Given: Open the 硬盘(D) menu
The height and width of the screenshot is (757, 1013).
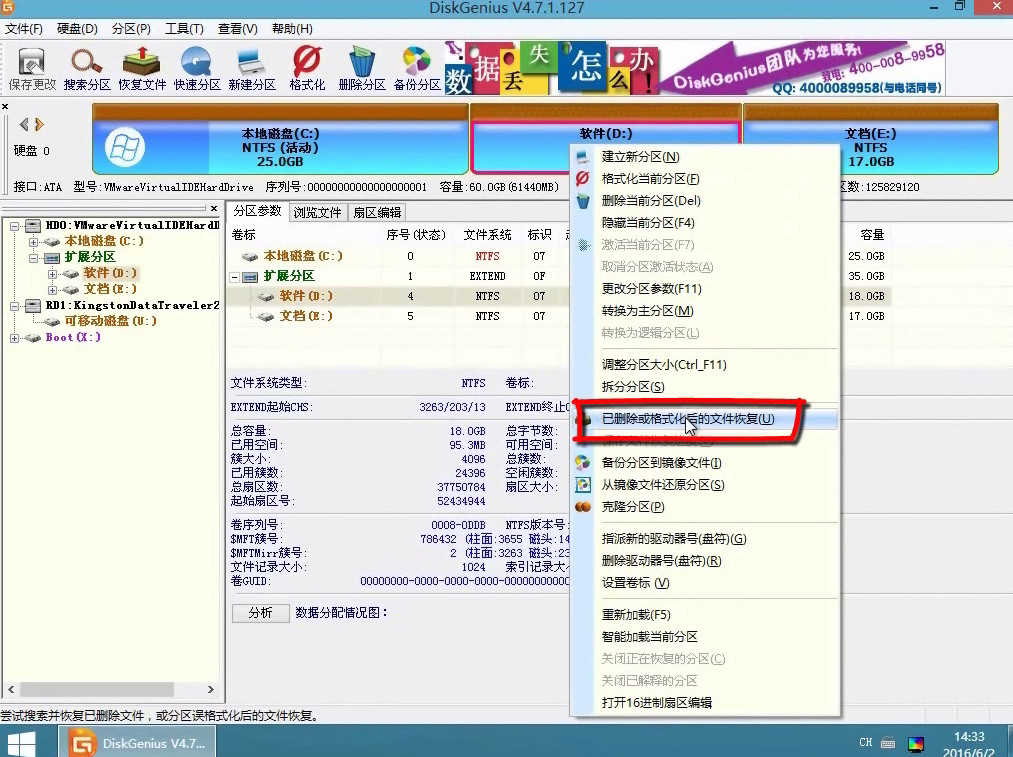Looking at the screenshot, I should pyautogui.click(x=78, y=29).
